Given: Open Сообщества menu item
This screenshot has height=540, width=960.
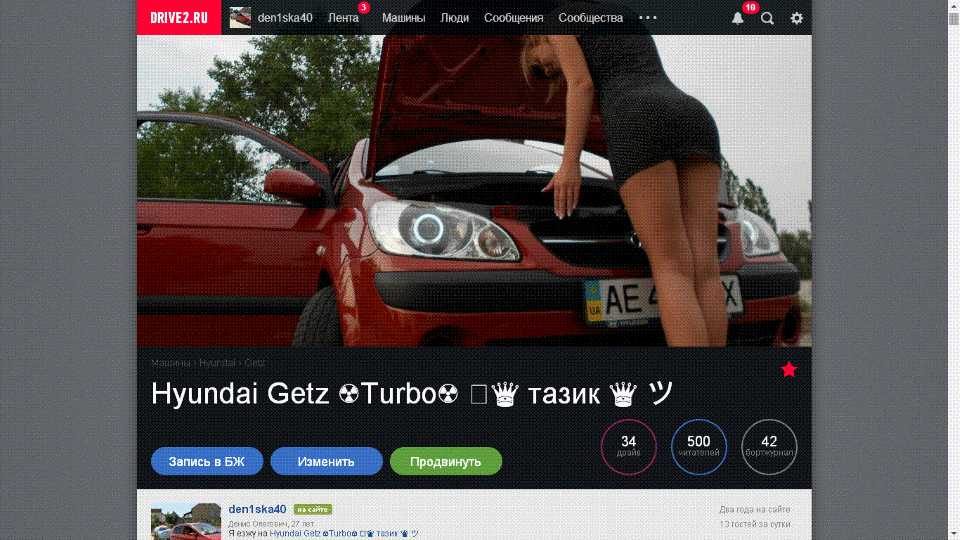Looking at the screenshot, I should (x=591, y=18).
